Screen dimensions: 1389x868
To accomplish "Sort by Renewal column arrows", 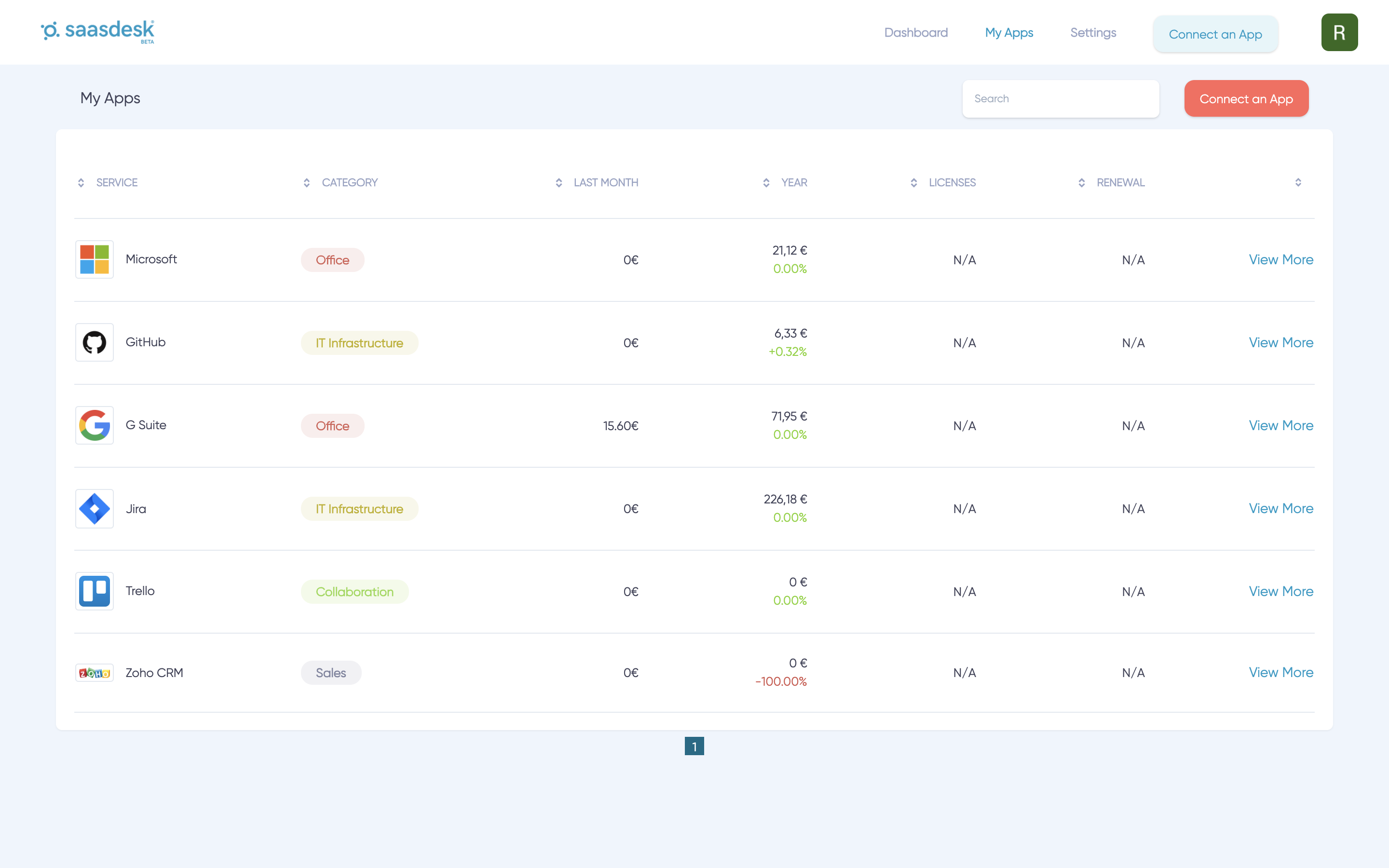I will [1081, 183].
